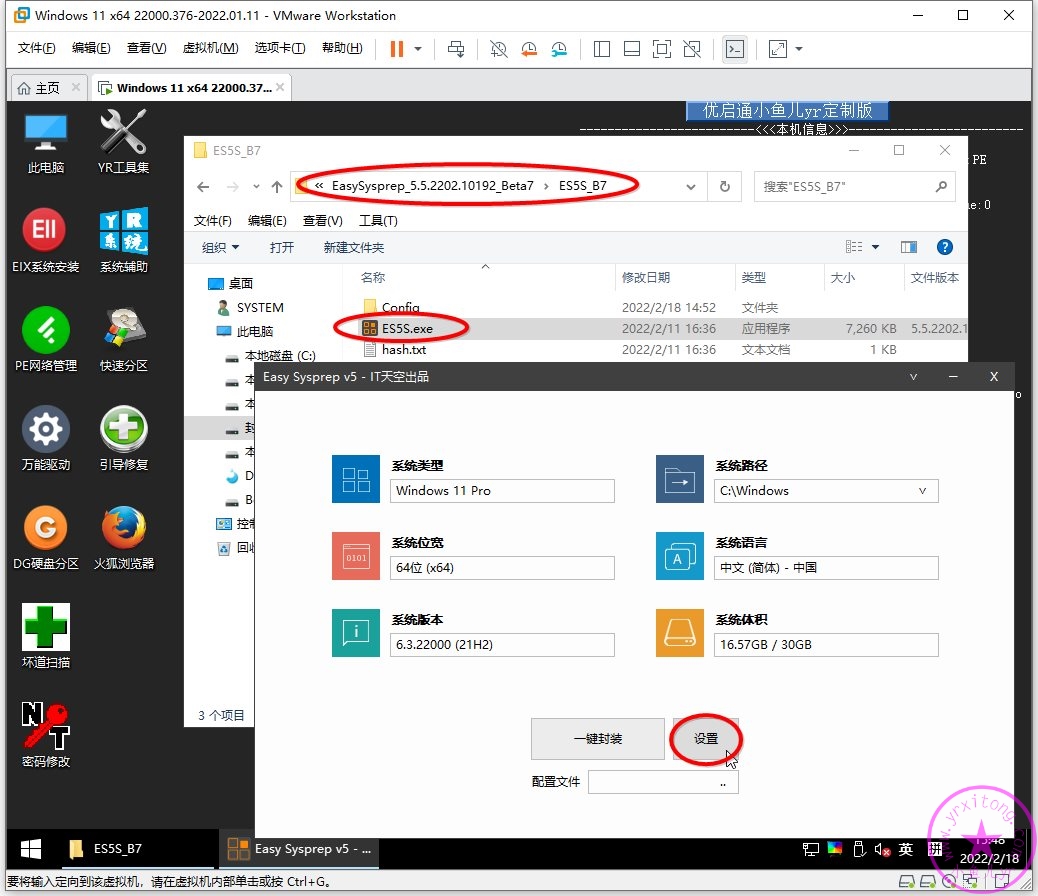The height and width of the screenshot is (896, 1038).
Task: Open the YR工具集 desktop icon
Action: click(x=123, y=142)
